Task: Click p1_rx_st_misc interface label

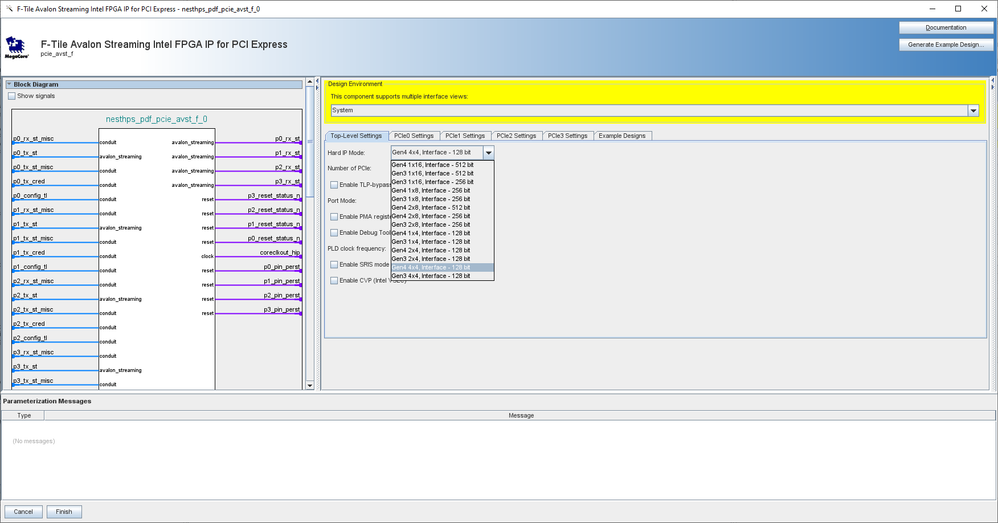Action: 33,209
